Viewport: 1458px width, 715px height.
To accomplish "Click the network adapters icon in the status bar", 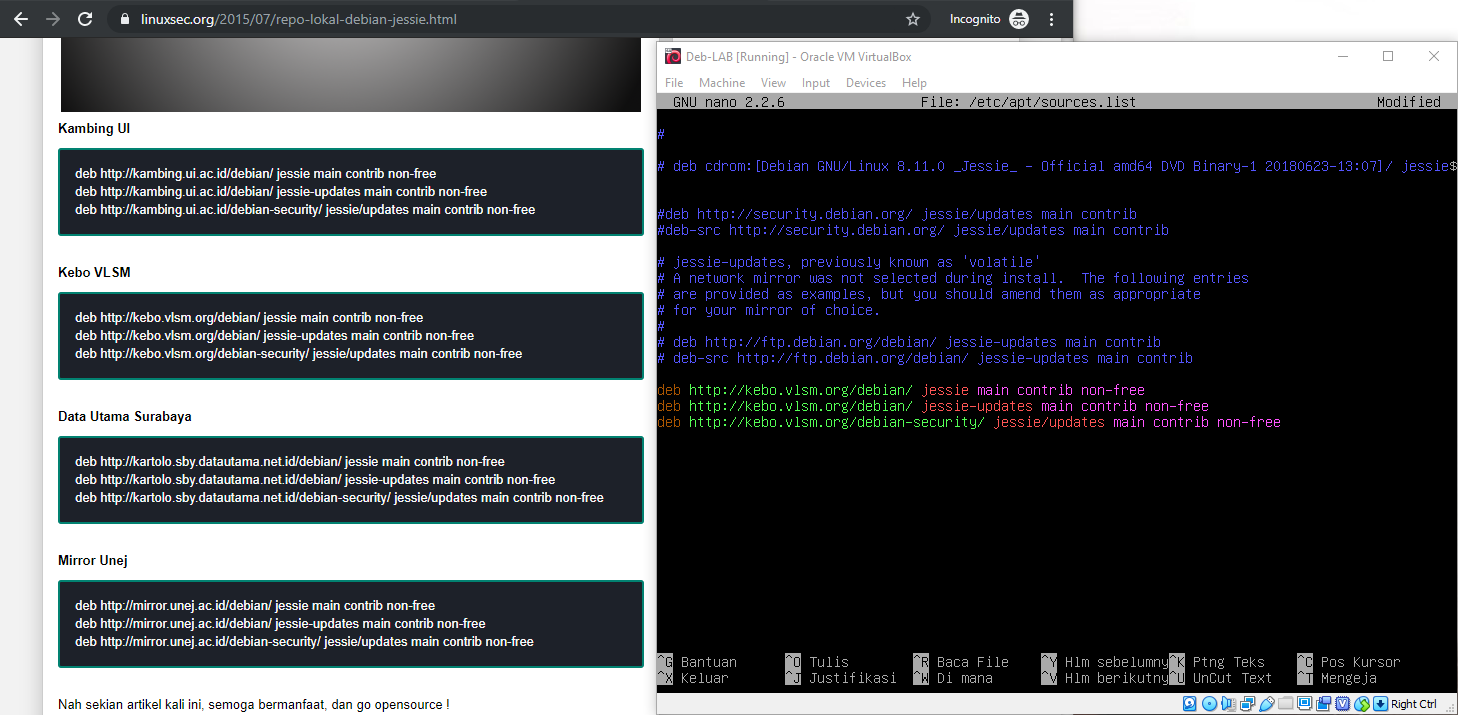I will click(x=1247, y=703).
